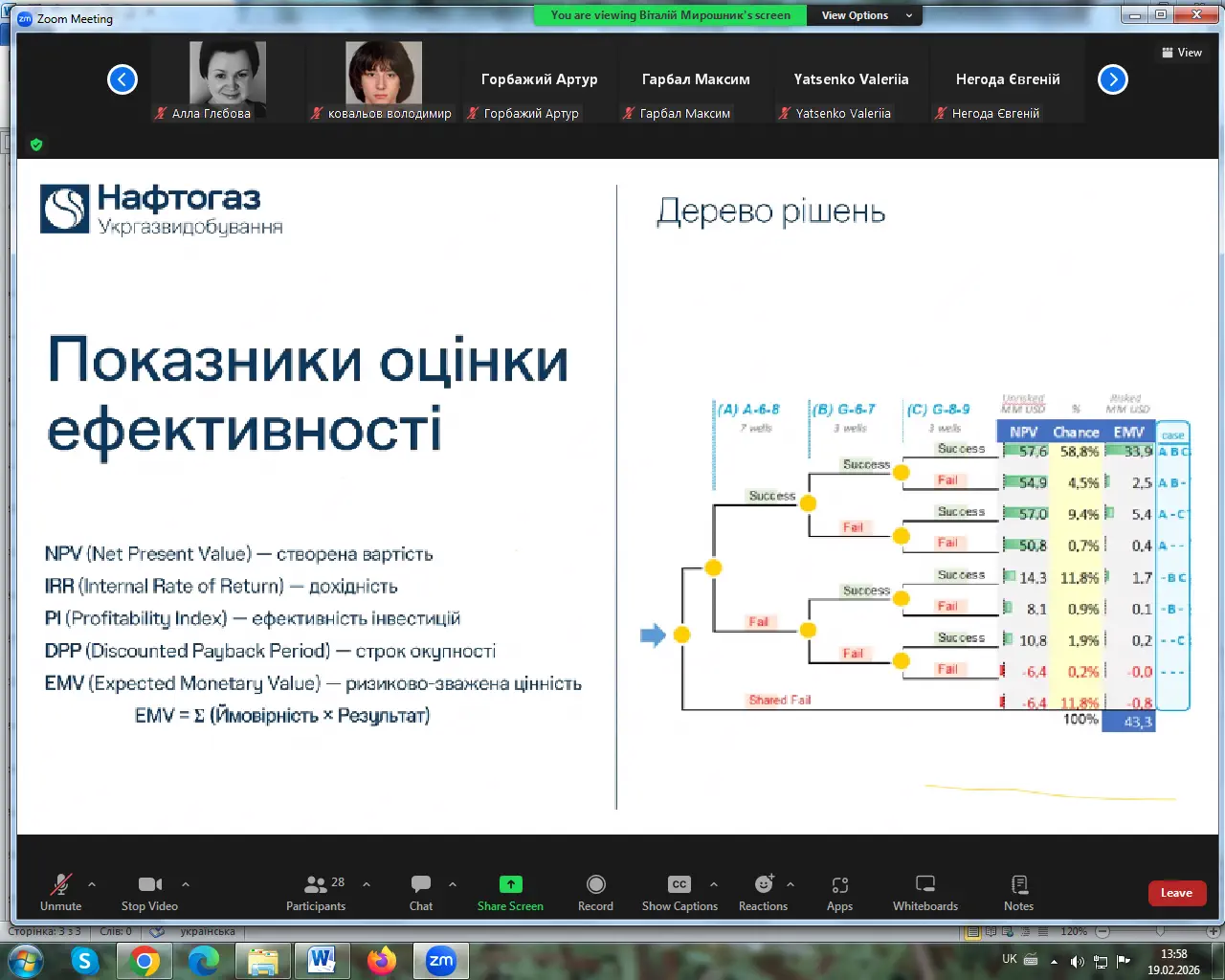Open the Chat panel
This screenshot has height=980, width=1225.
421,891
